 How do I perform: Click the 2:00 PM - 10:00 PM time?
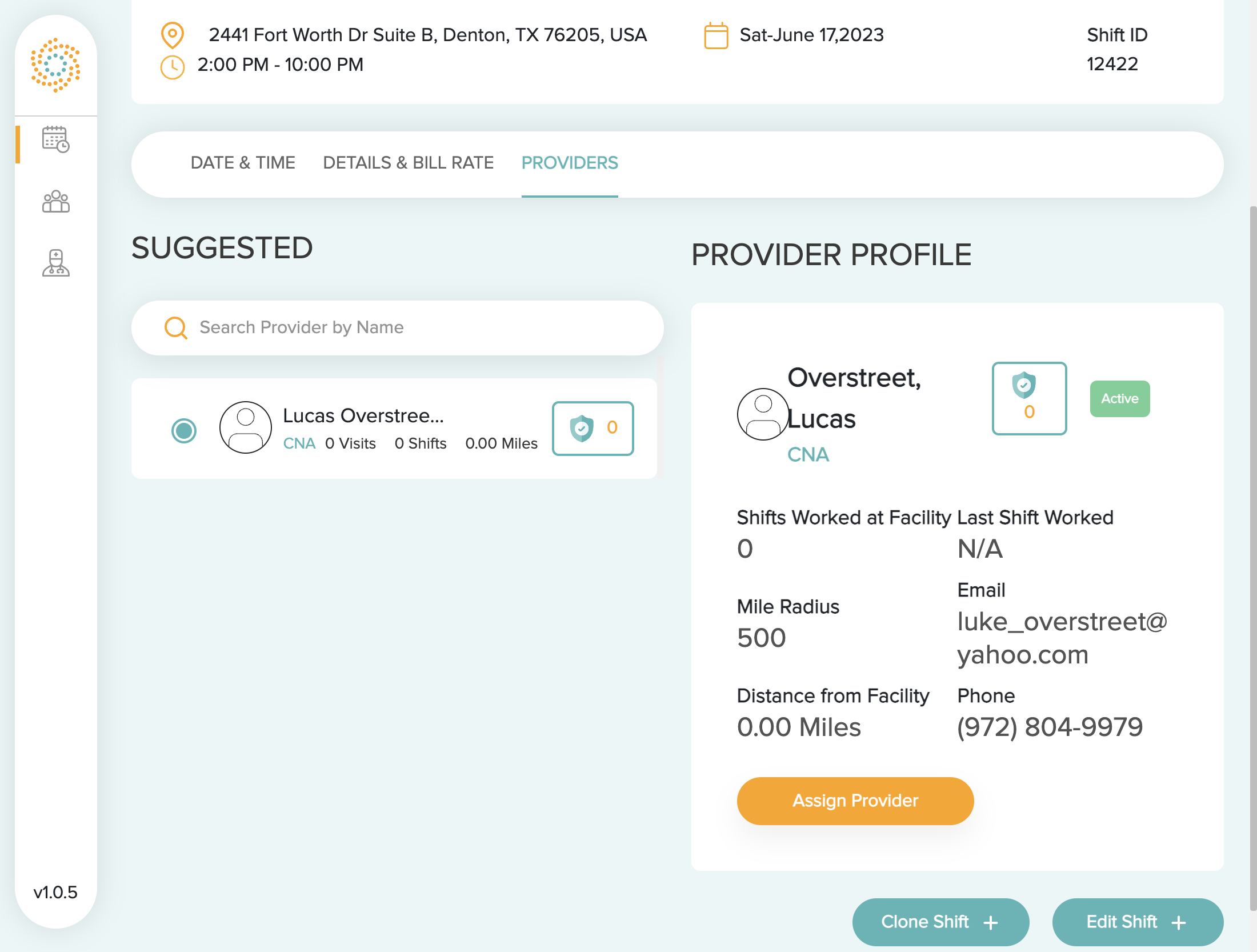[x=280, y=65]
